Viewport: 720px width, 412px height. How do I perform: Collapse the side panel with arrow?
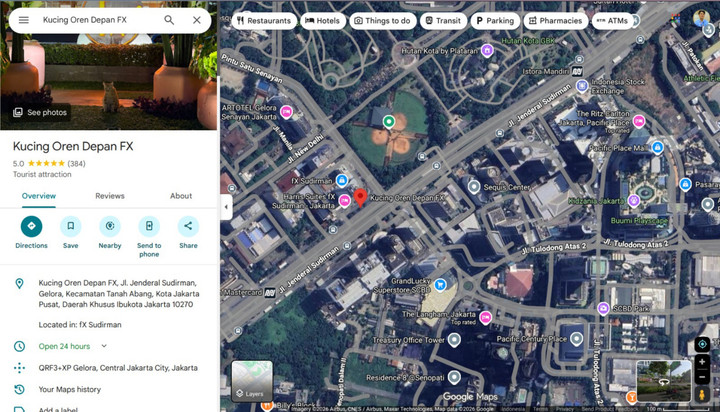226,207
